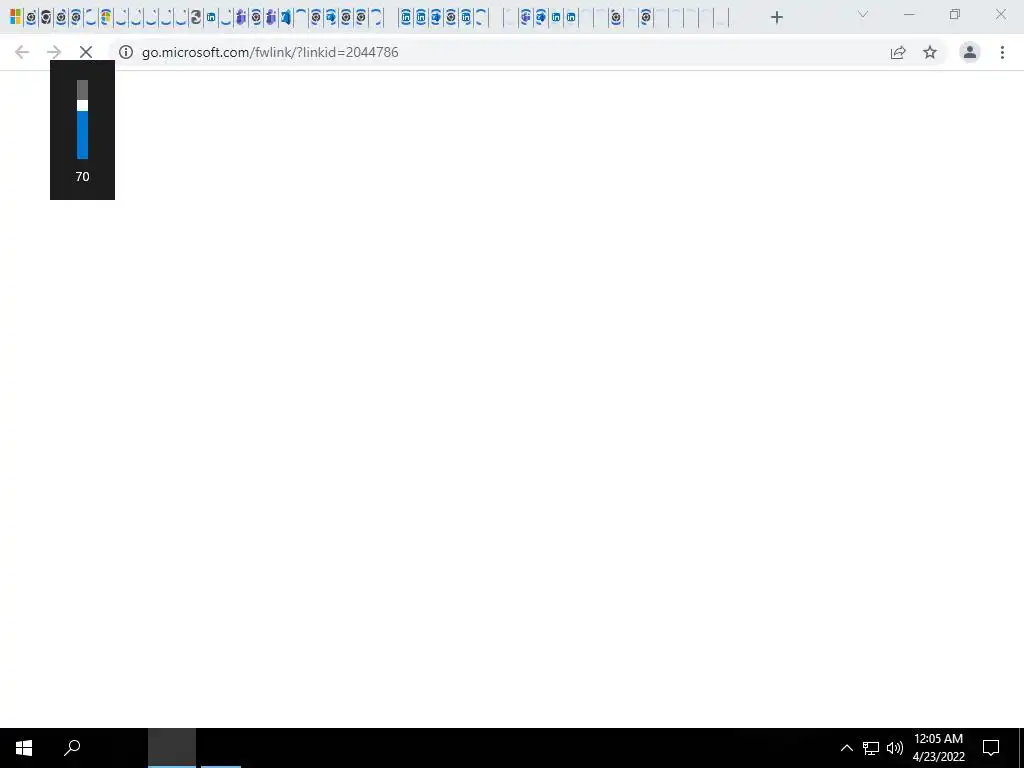Click the speaker volume tray icon
Image resolution: width=1024 pixels, height=768 pixels.
895,748
